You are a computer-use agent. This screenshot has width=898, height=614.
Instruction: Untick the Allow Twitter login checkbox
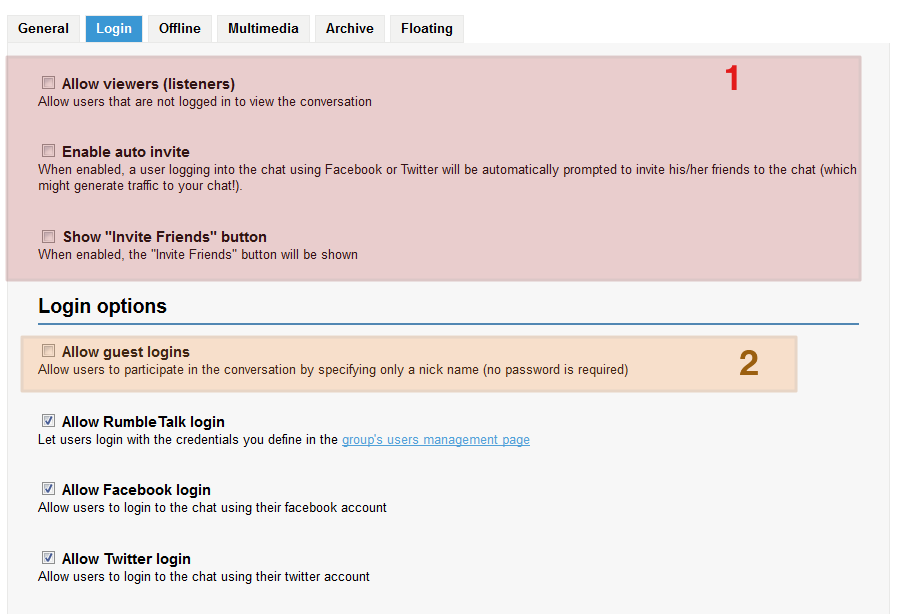pyautogui.click(x=48, y=558)
